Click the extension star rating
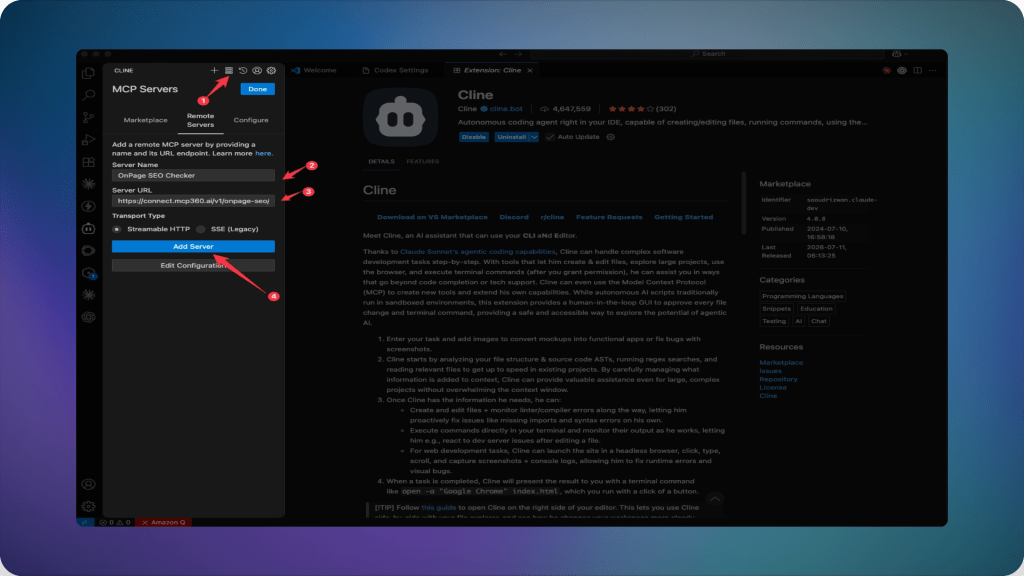The height and width of the screenshot is (576, 1024). point(632,109)
